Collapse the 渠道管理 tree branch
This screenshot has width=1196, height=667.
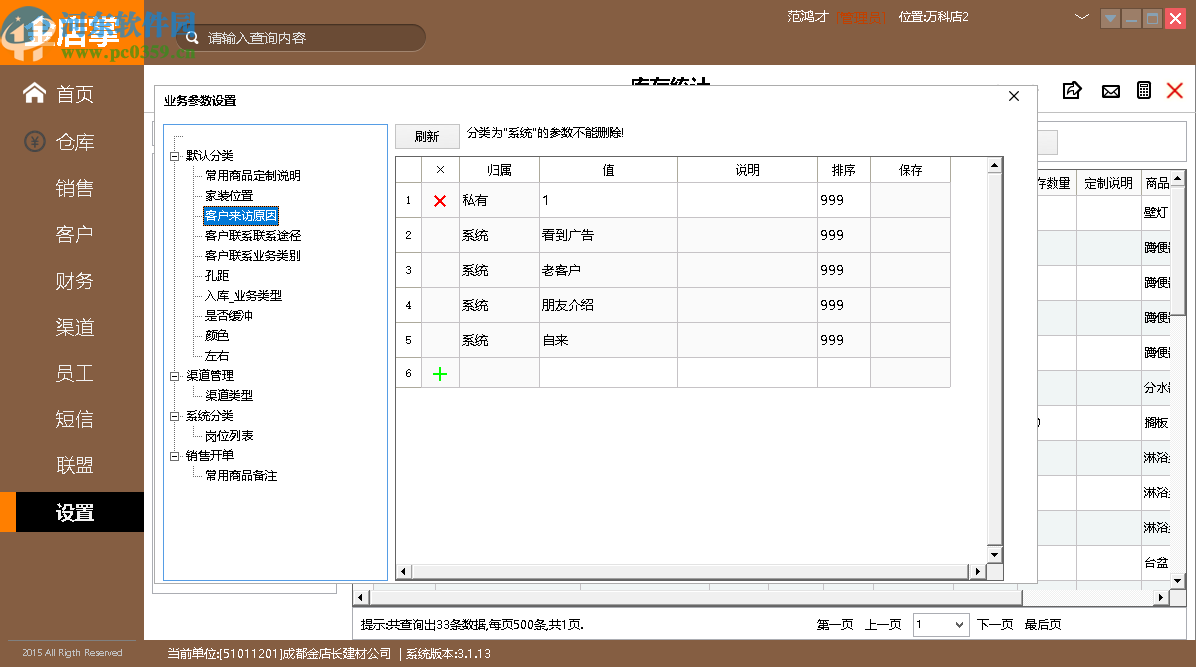click(173, 374)
